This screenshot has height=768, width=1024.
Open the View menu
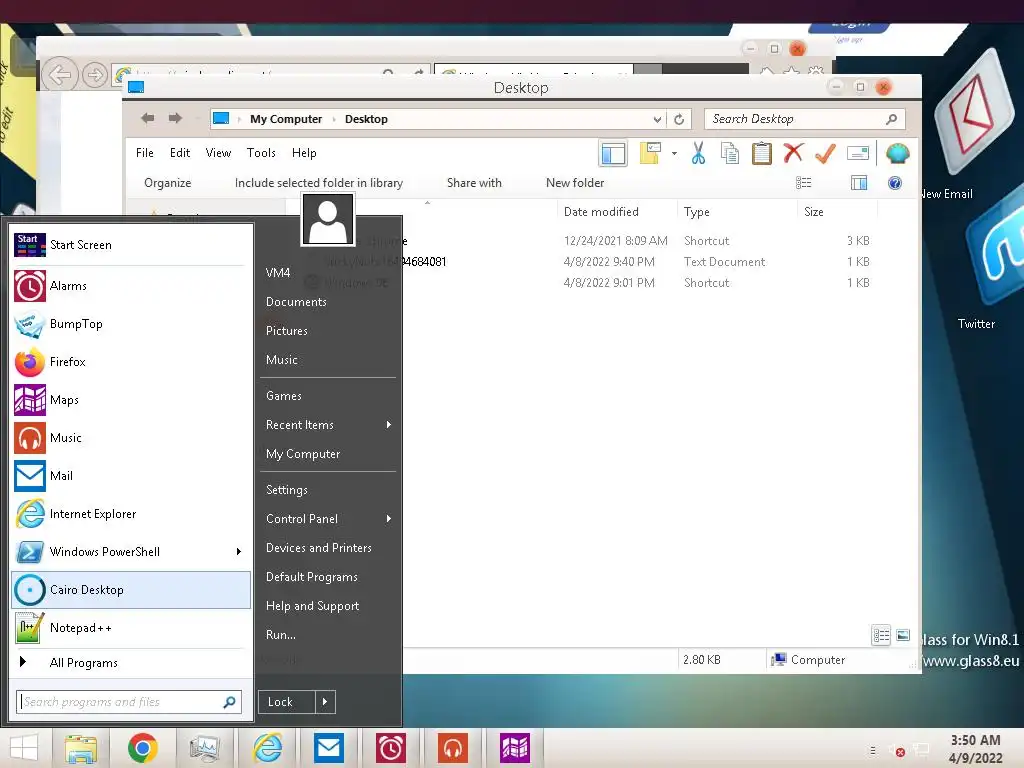218,153
